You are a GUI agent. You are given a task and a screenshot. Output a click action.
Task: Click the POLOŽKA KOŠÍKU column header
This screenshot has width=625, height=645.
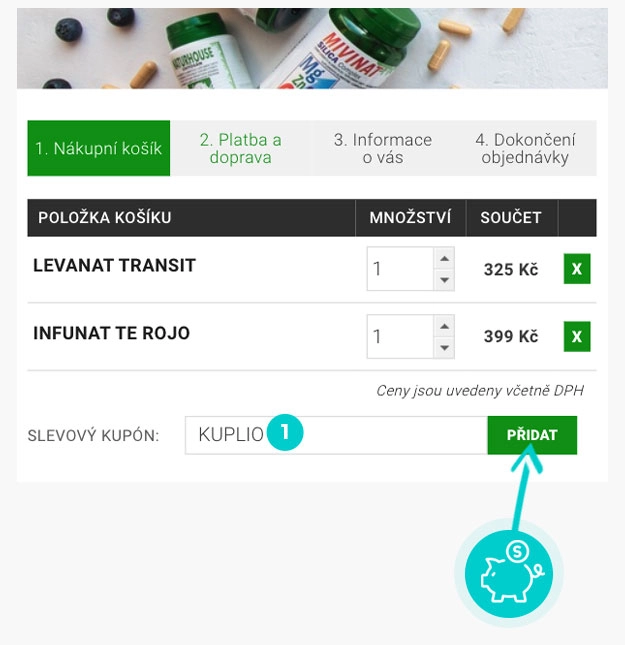point(105,217)
